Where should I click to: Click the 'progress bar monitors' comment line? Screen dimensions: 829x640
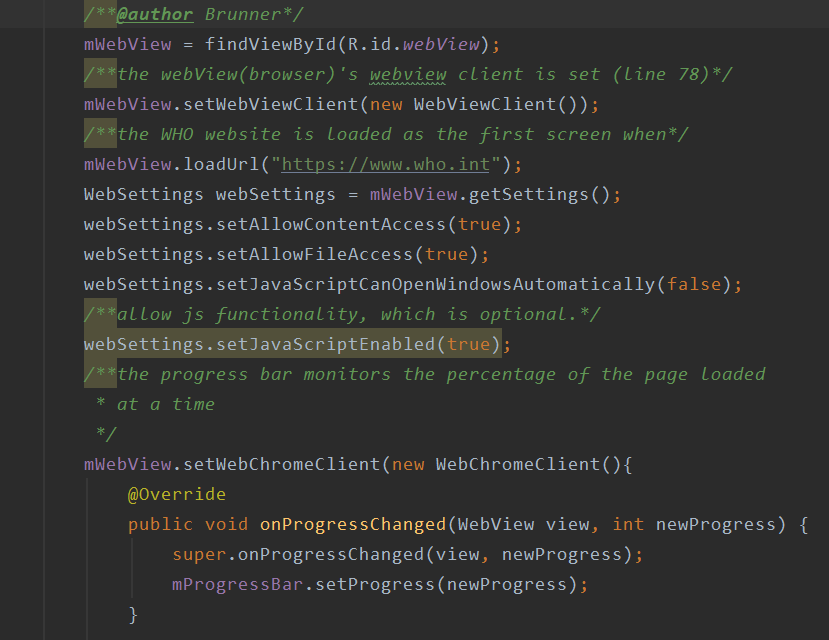click(424, 375)
